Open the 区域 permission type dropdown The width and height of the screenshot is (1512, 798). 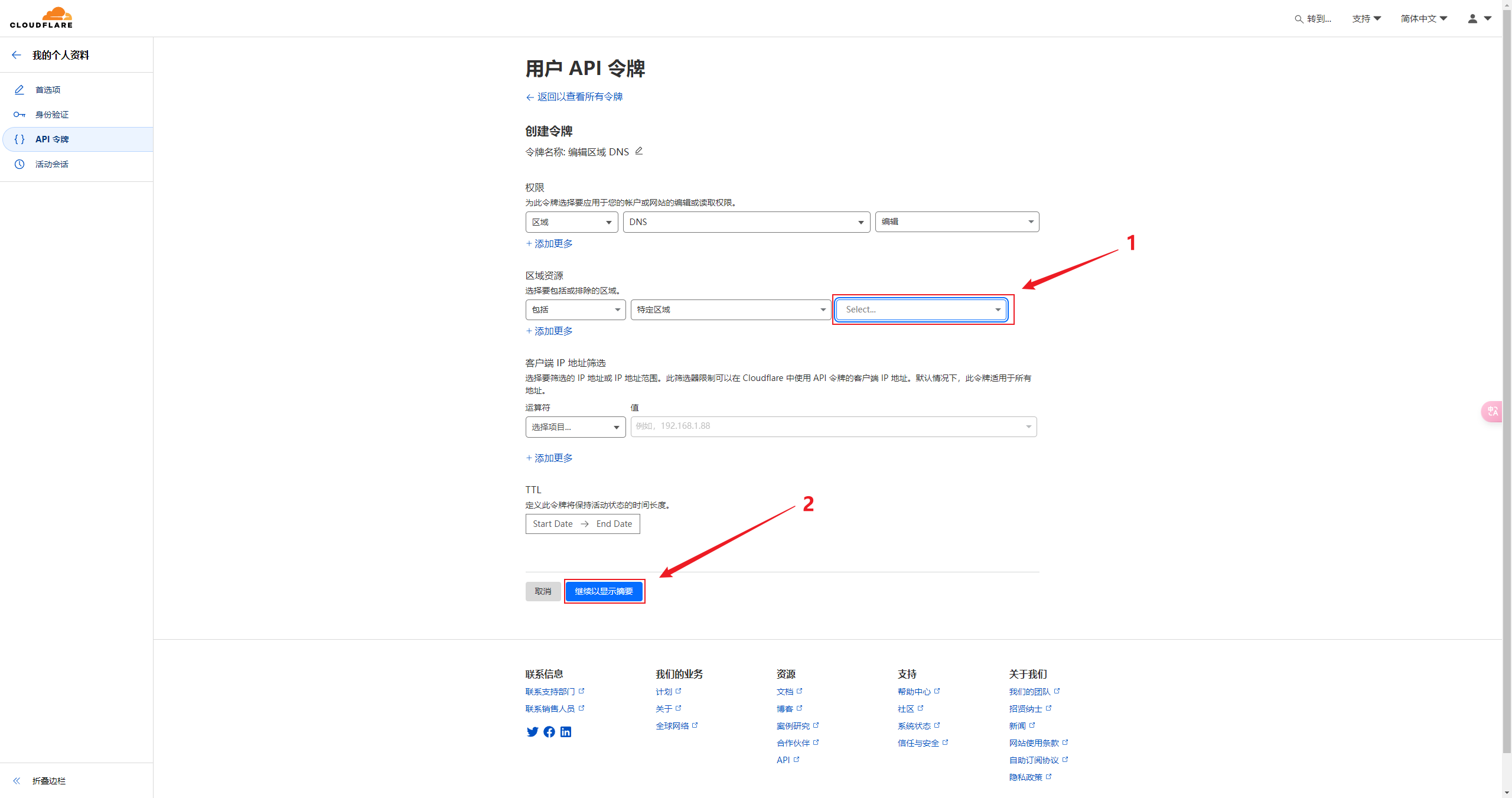pyautogui.click(x=571, y=222)
